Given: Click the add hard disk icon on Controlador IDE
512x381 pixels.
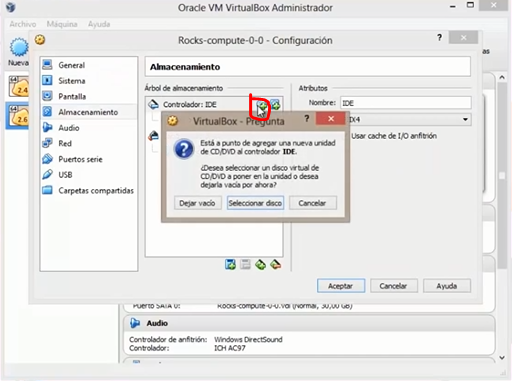Looking at the screenshot, I should pyautogui.click(x=276, y=105).
